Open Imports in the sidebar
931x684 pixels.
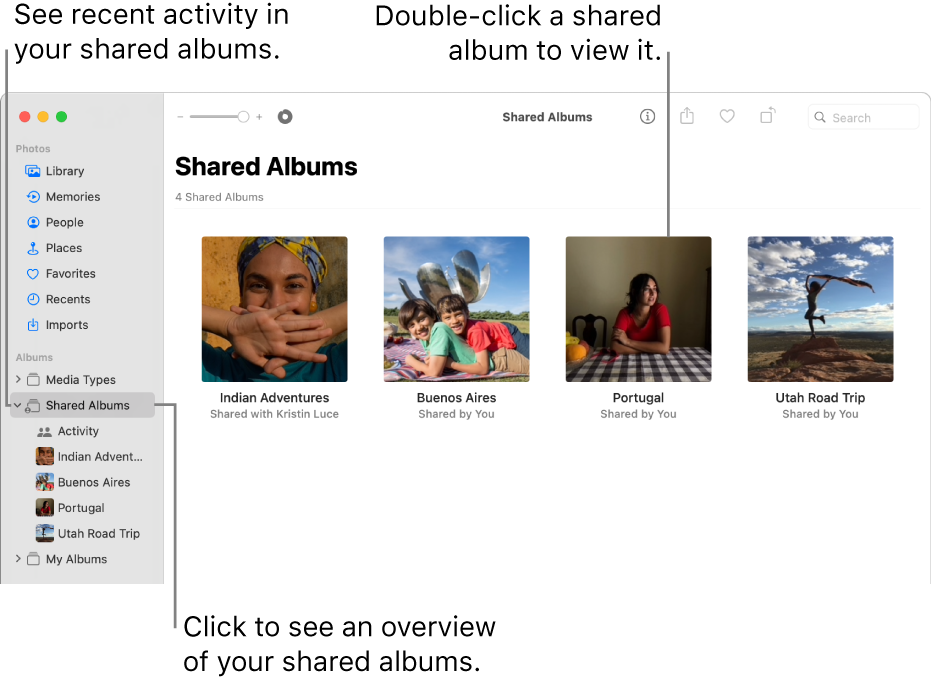(67, 325)
